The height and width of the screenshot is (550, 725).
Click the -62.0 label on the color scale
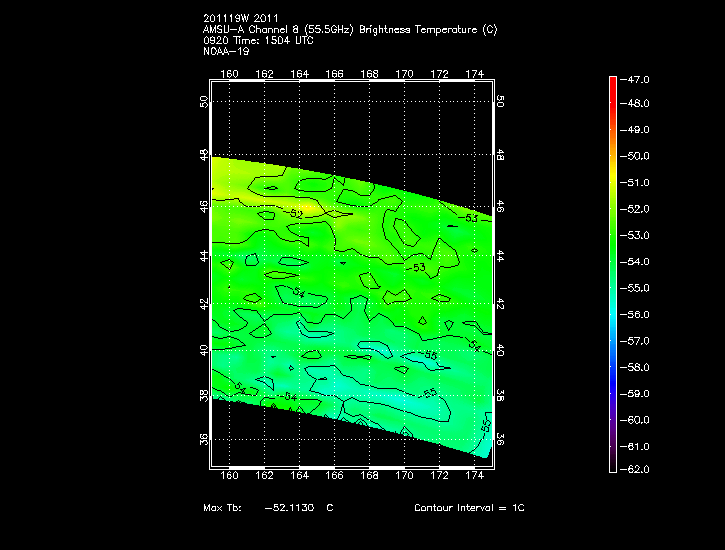pos(636,469)
